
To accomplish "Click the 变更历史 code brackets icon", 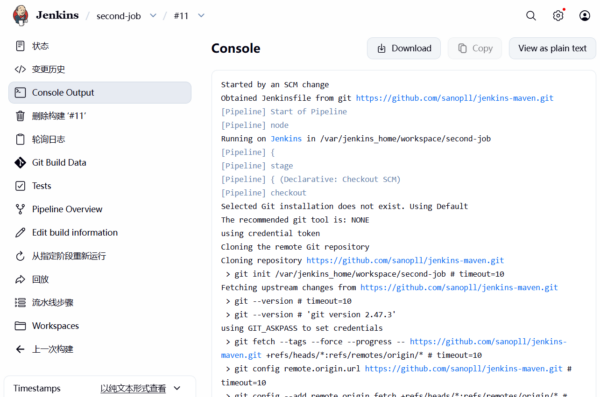I will coord(20,69).
